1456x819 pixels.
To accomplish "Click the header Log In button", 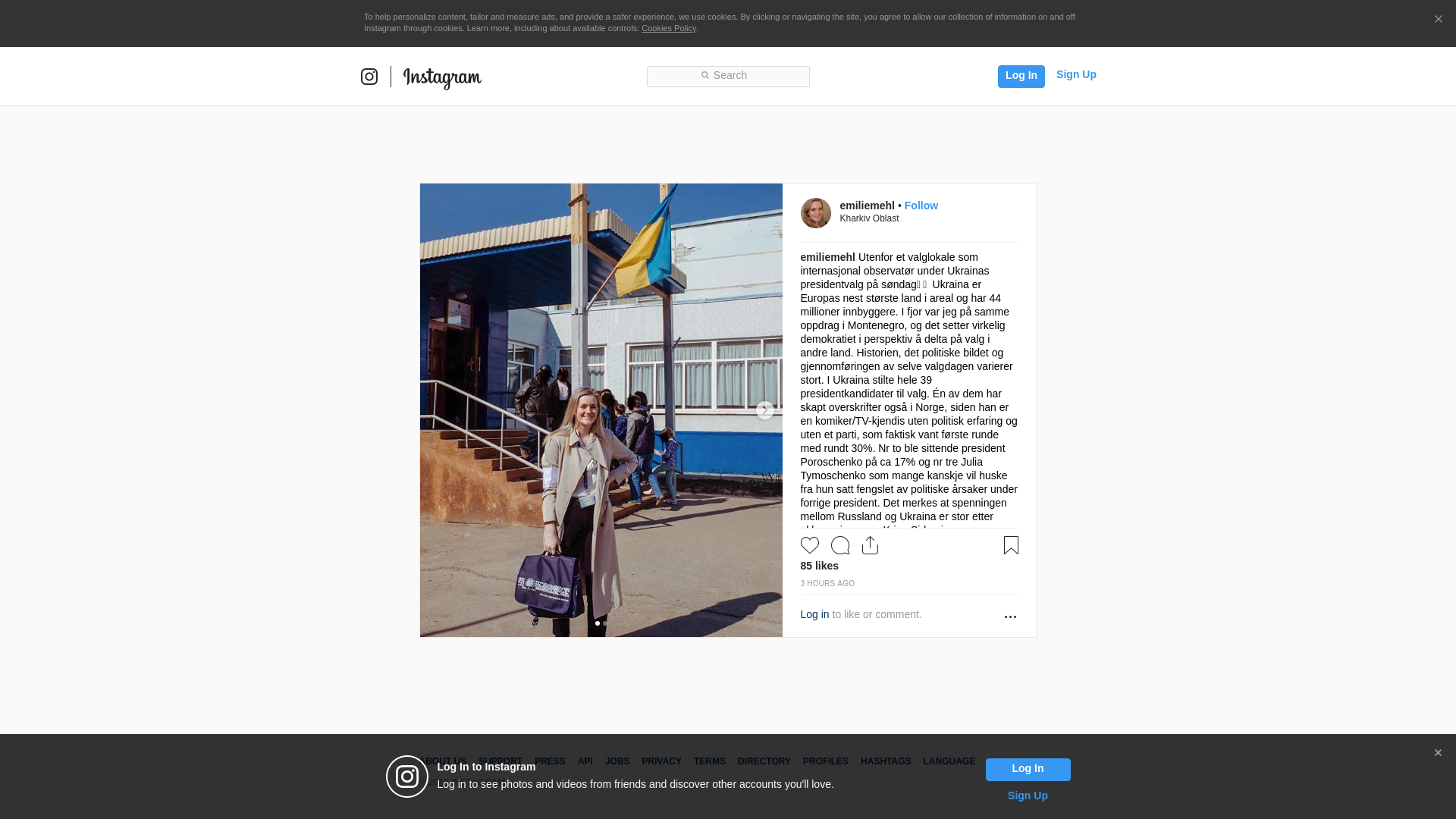I will click(x=1021, y=77).
